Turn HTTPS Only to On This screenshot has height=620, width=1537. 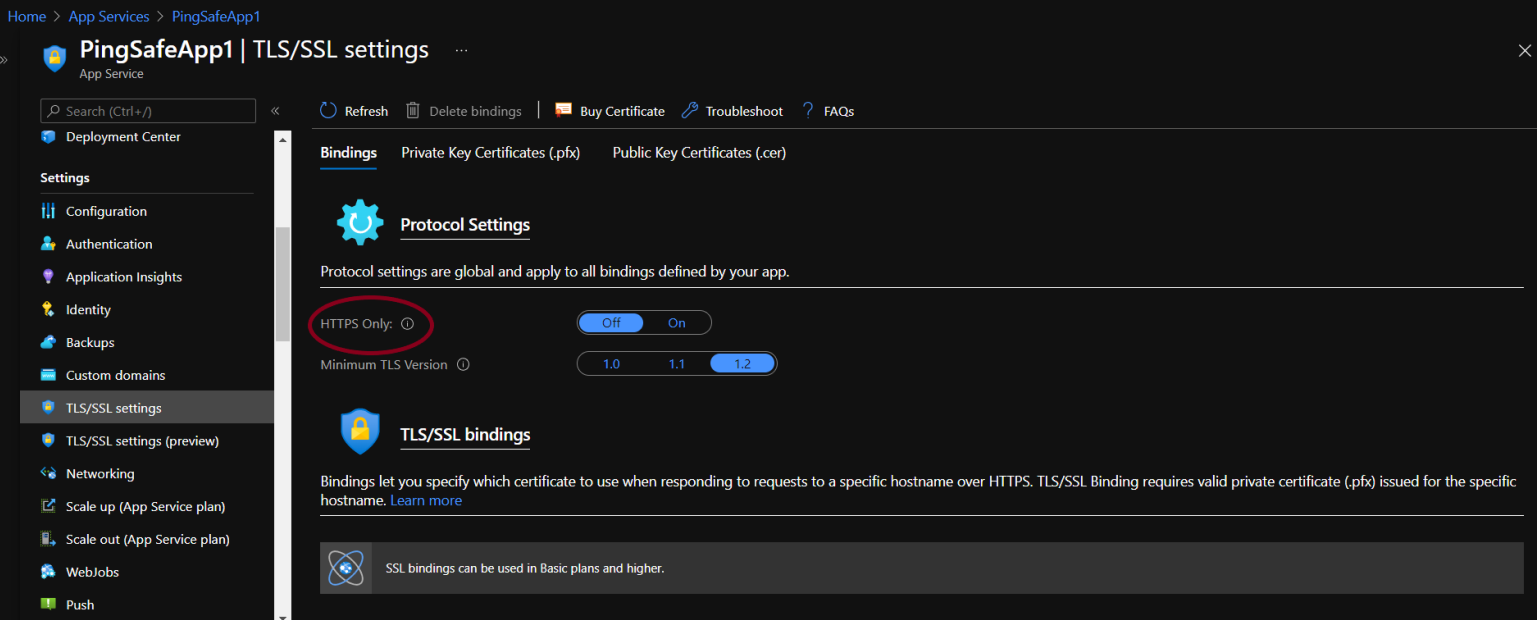677,323
